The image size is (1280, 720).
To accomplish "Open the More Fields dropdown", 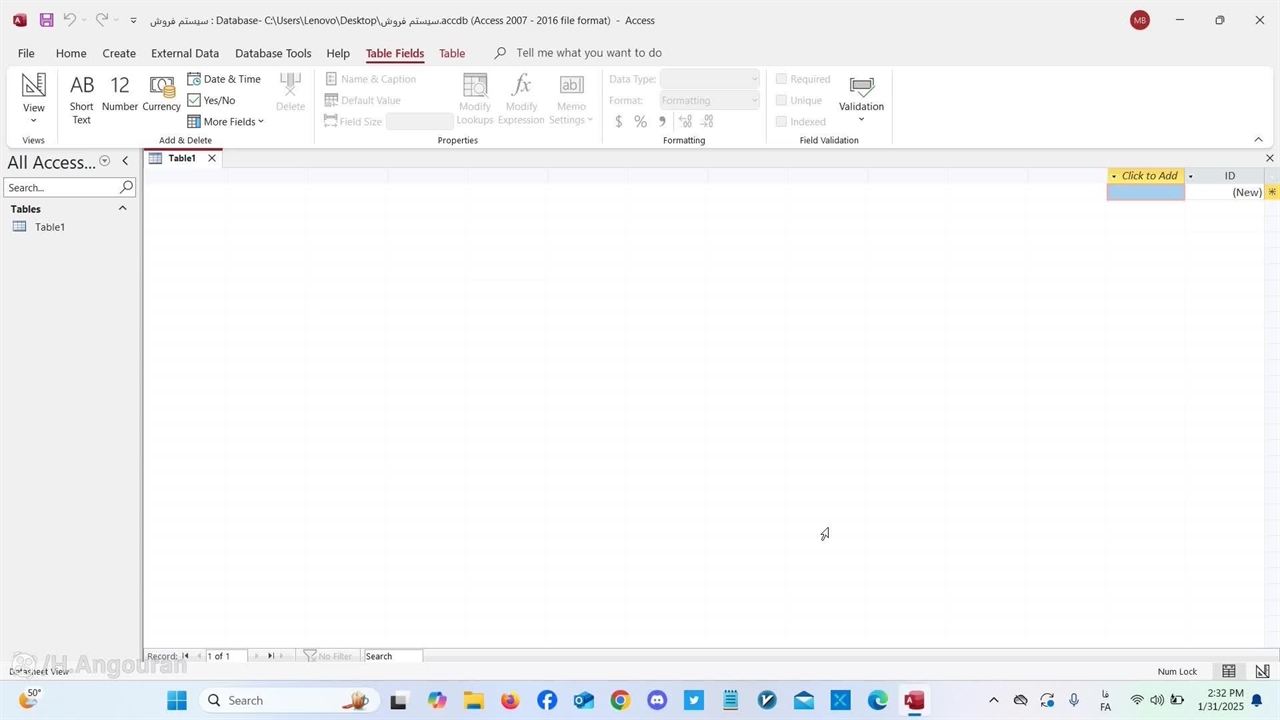I will point(226,122).
